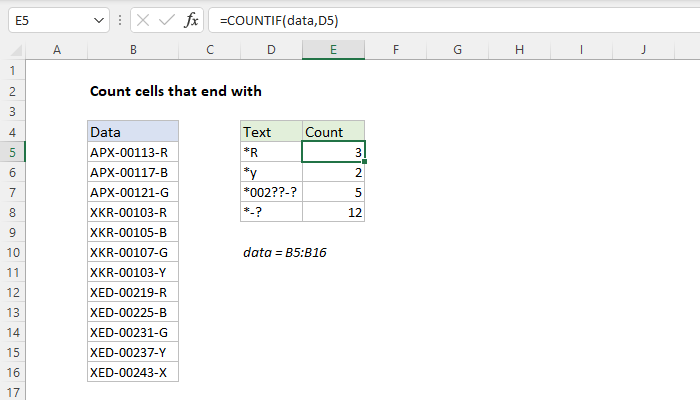This screenshot has height=400, width=700.
Task: Select row 16 header
Action: point(12,372)
